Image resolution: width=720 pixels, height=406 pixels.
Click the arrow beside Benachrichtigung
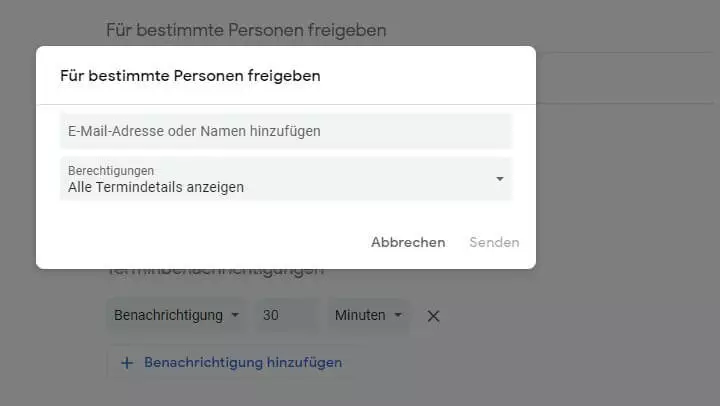point(235,315)
